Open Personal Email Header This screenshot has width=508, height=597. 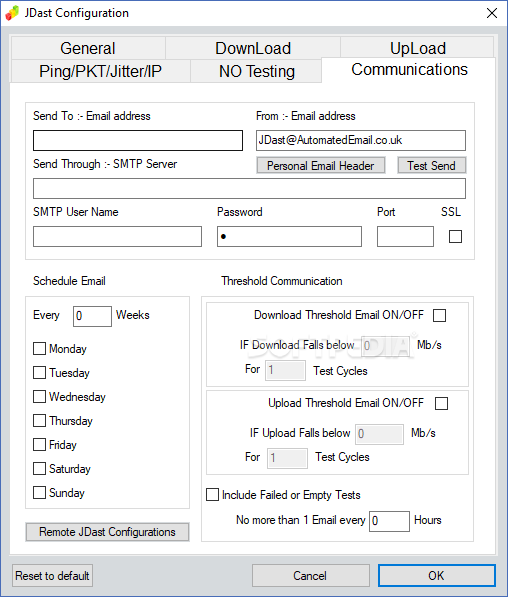pyautogui.click(x=321, y=166)
